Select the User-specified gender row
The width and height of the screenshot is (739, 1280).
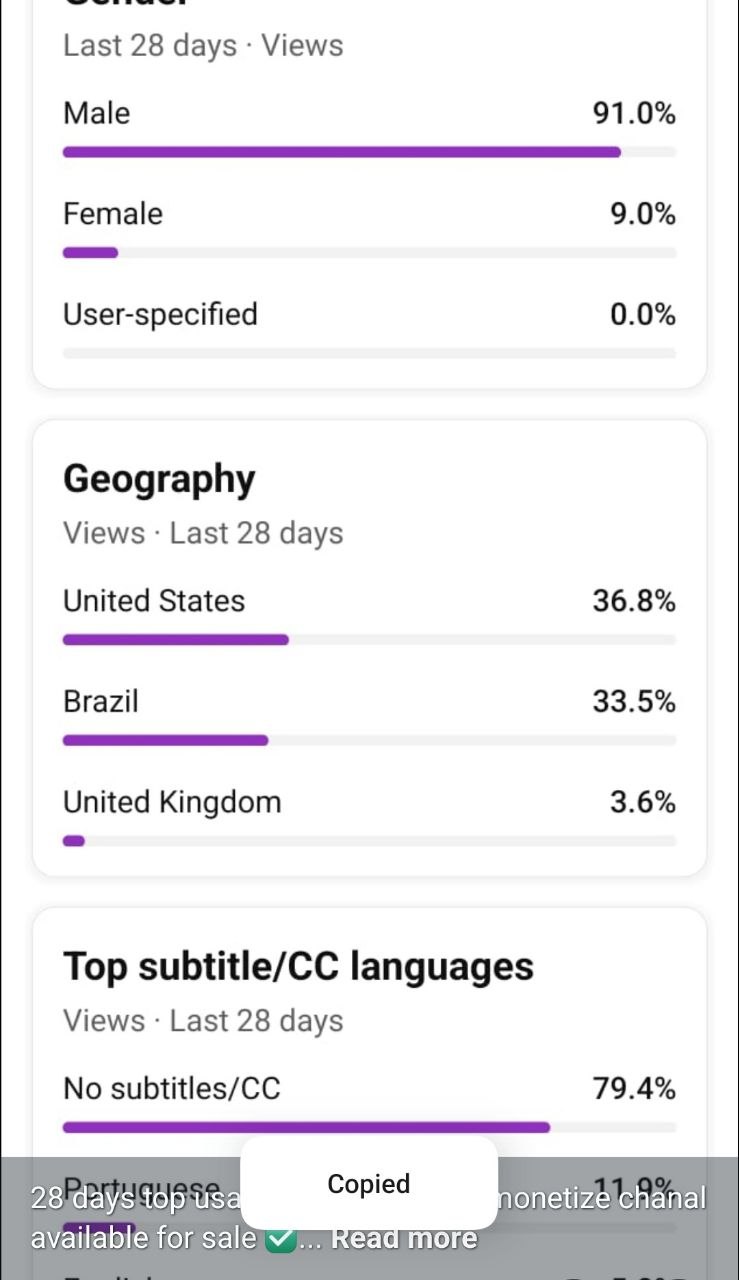click(x=369, y=315)
